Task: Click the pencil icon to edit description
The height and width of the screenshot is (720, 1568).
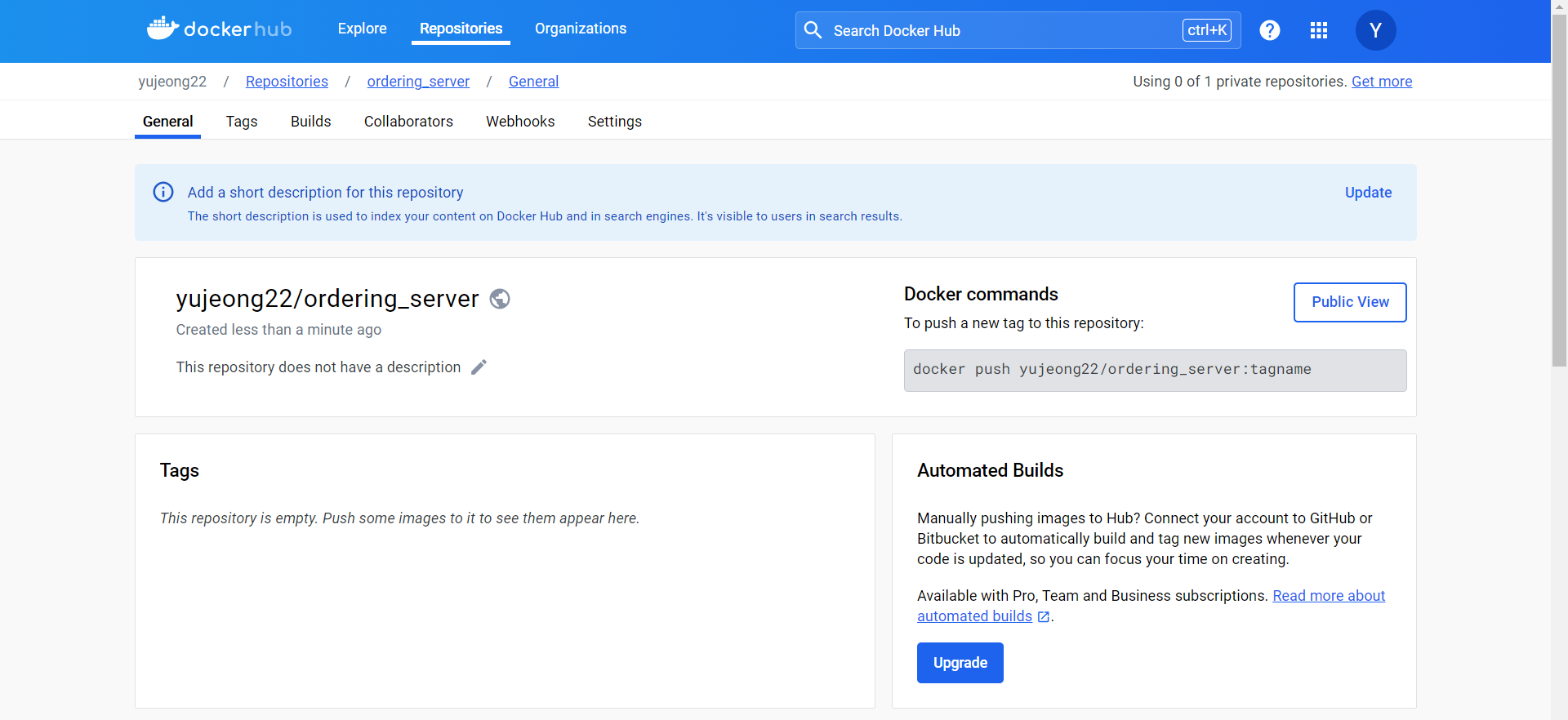Action: pos(479,367)
